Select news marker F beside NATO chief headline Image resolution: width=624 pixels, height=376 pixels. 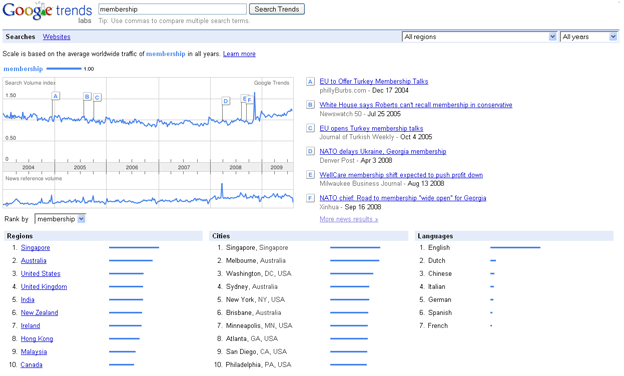pyautogui.click(x=310, y=198)
